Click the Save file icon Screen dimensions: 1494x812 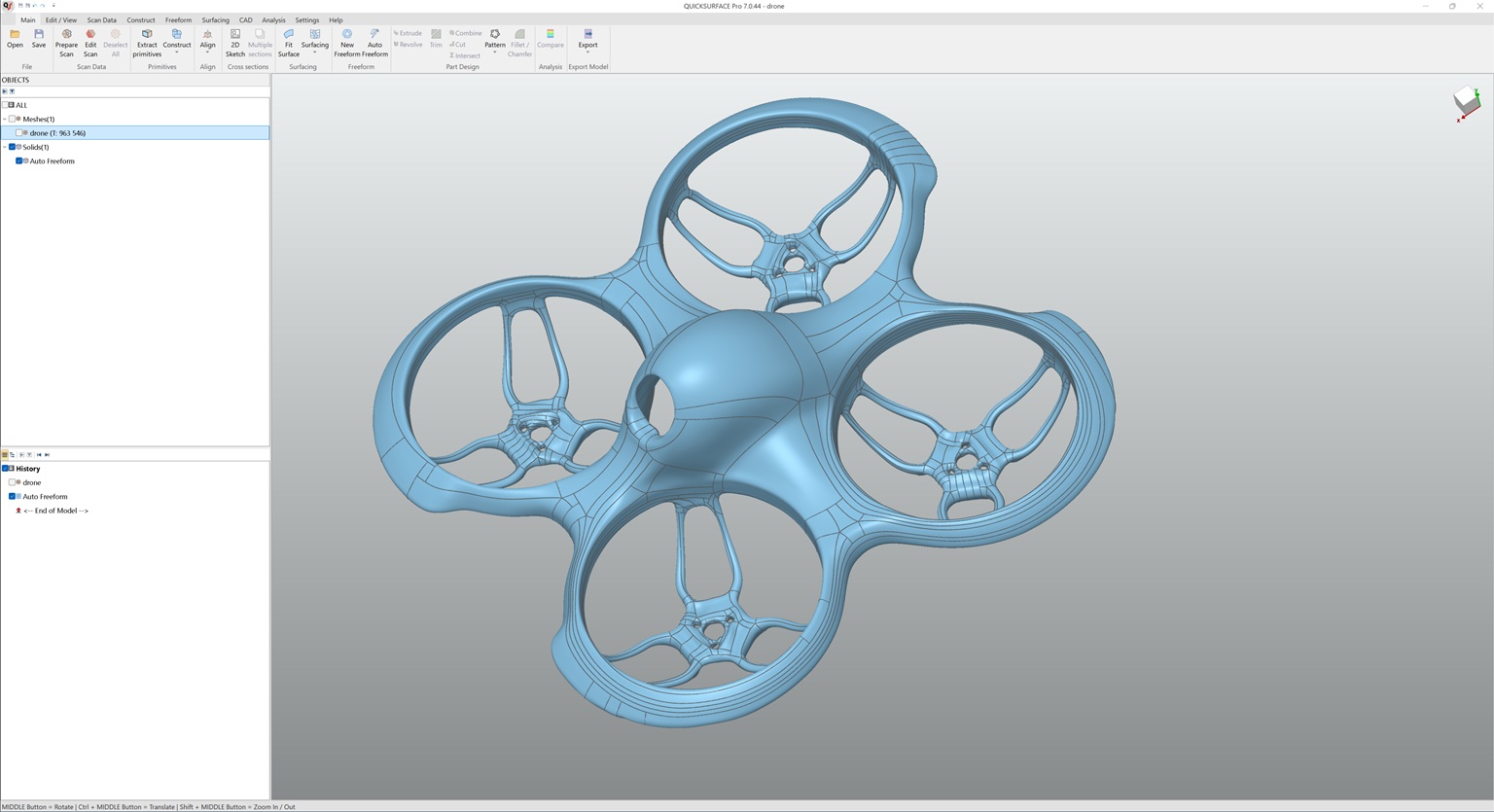(39, 35)
